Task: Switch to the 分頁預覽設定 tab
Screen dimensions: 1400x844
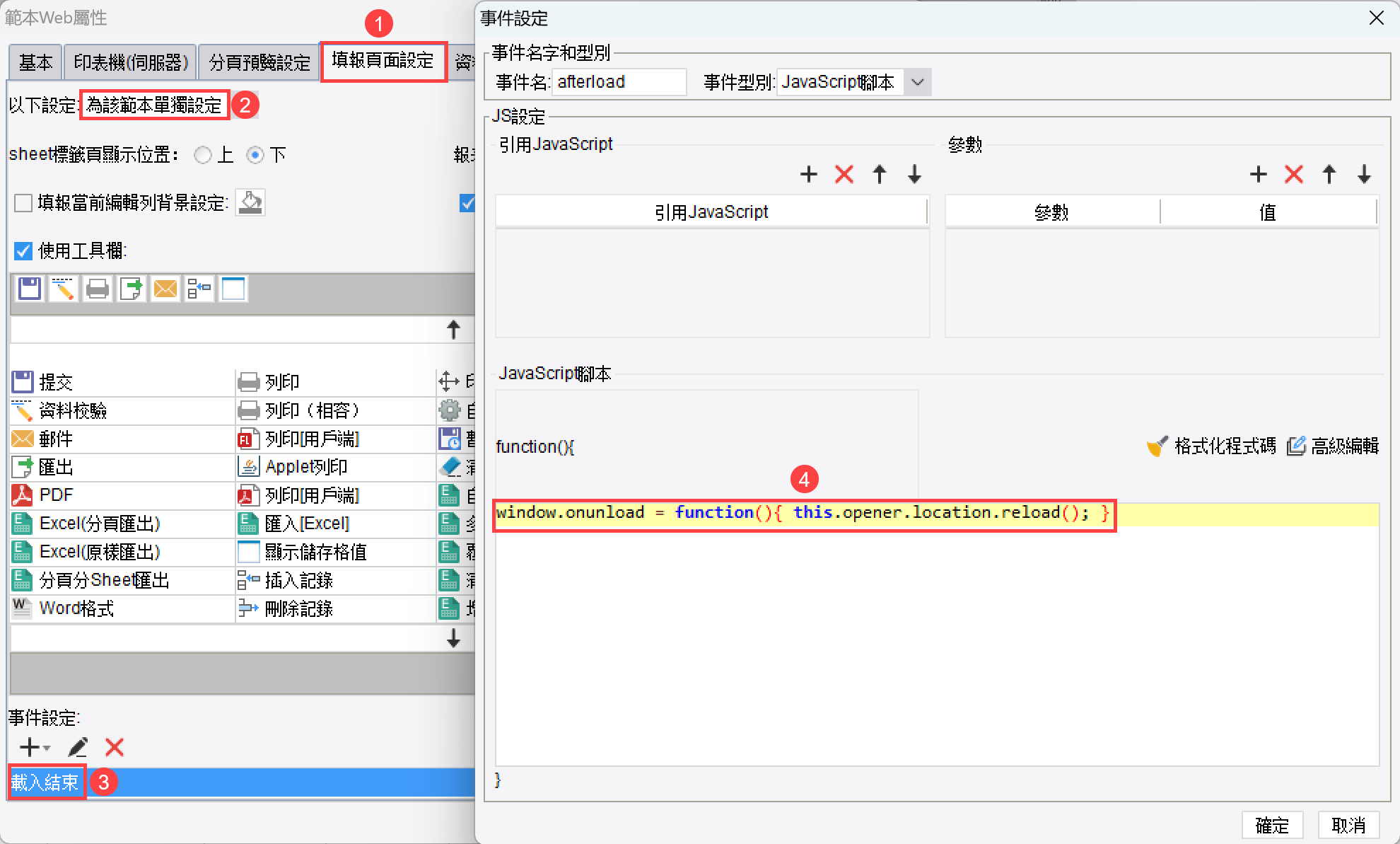Action: pyautogui.click(x=259, y=62)
